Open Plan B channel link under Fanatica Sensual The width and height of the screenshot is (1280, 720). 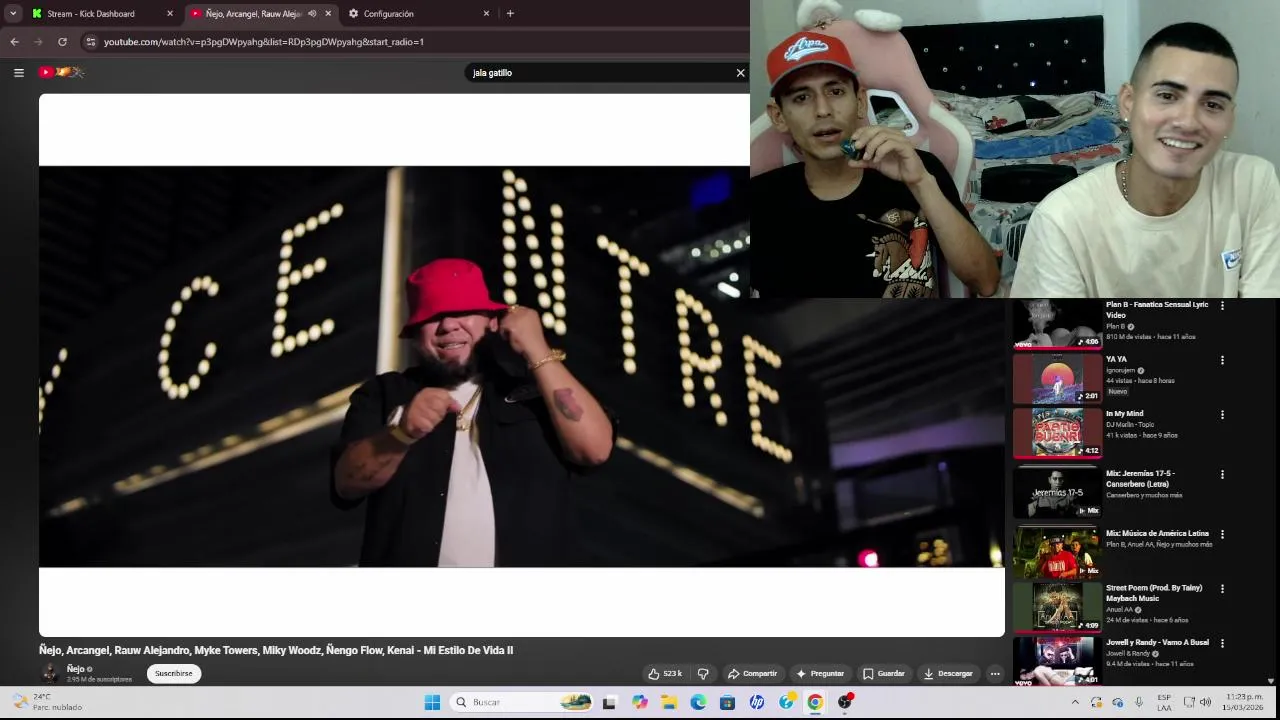(1115, 326)
